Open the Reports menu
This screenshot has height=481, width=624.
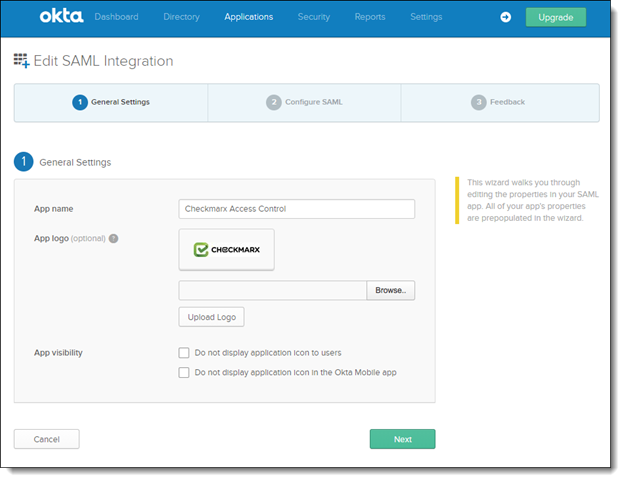point(370,17)
